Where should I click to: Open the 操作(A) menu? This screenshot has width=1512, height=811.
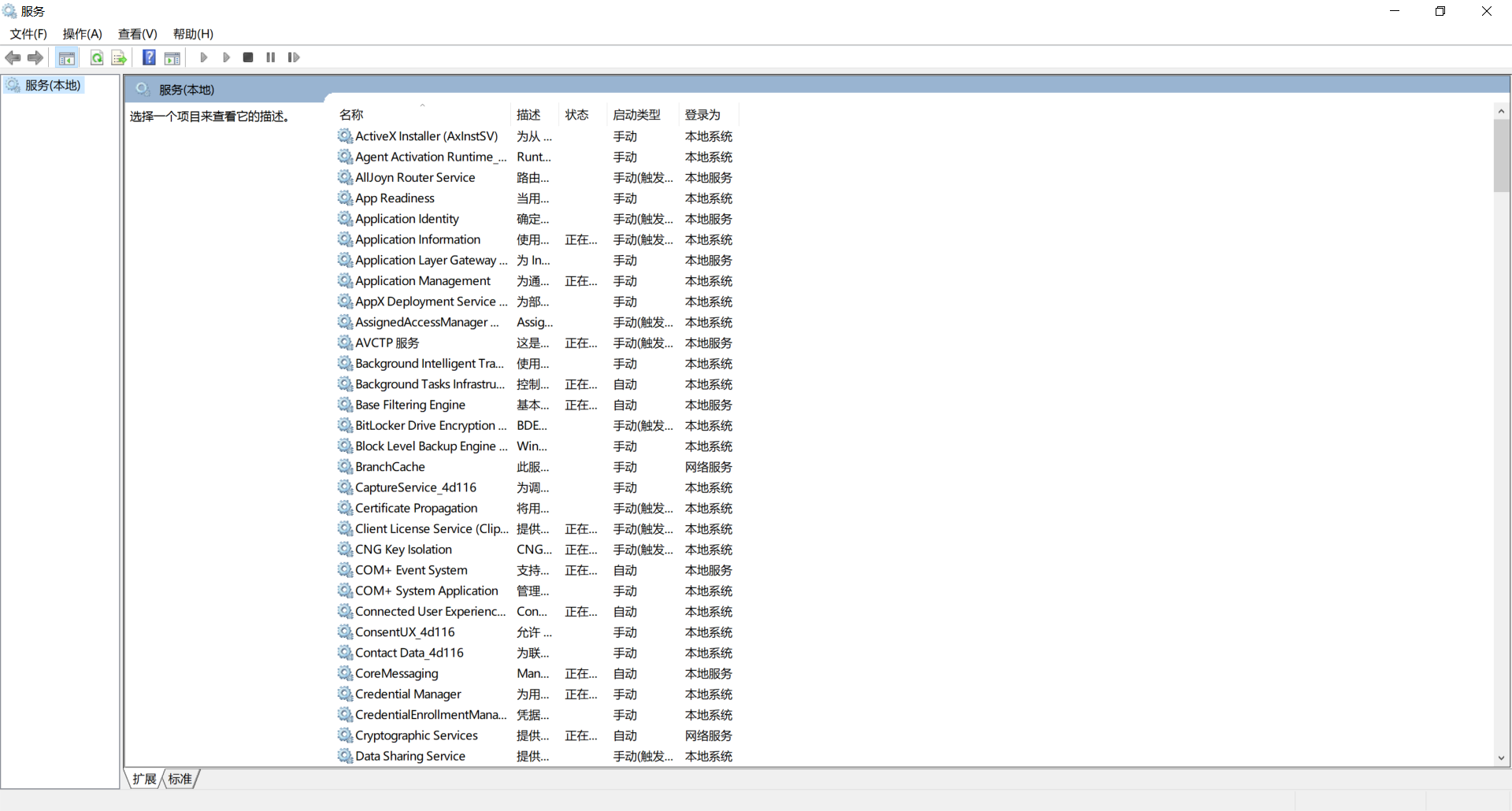coord(83,34)
